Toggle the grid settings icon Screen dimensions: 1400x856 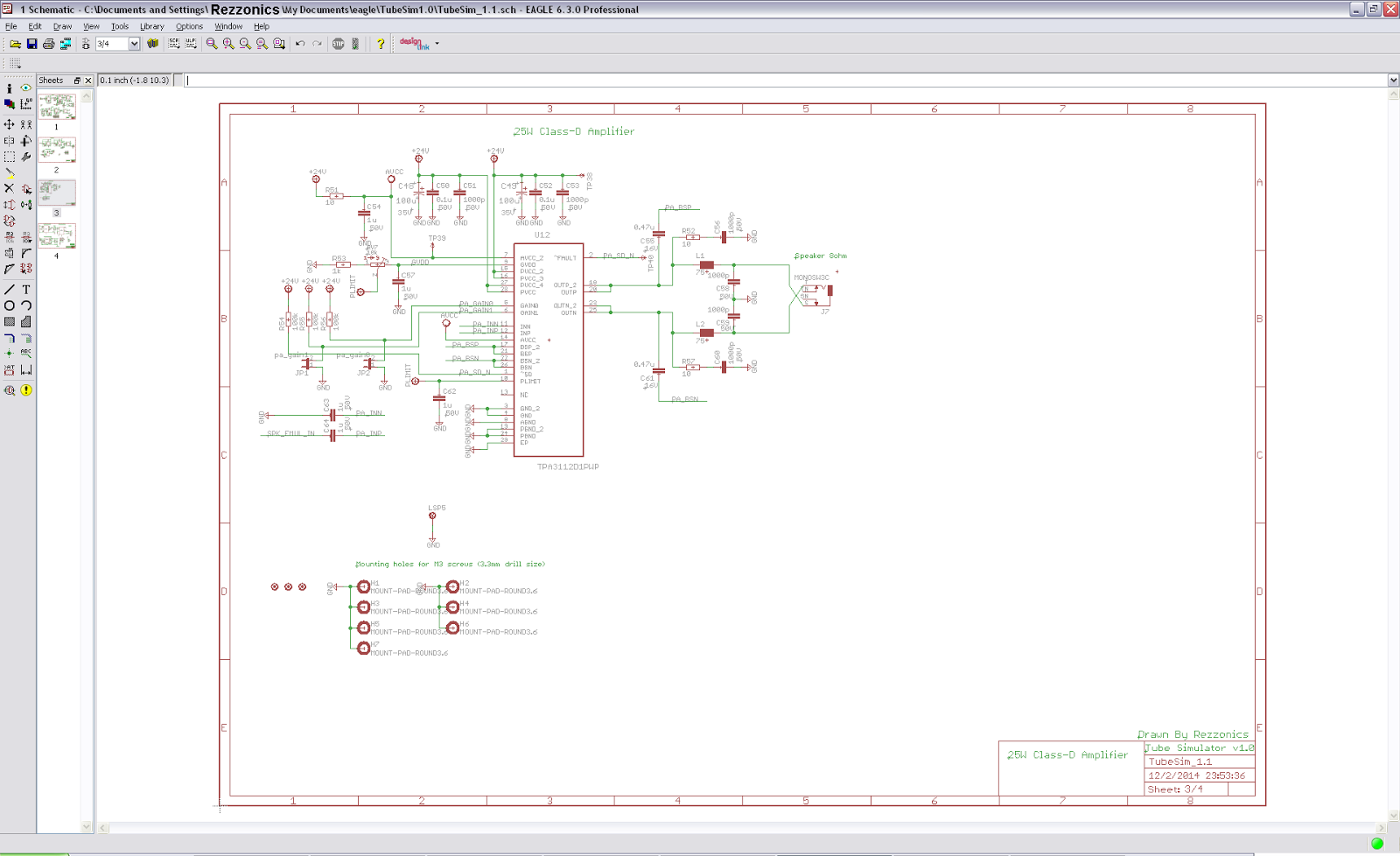point(15,63)
